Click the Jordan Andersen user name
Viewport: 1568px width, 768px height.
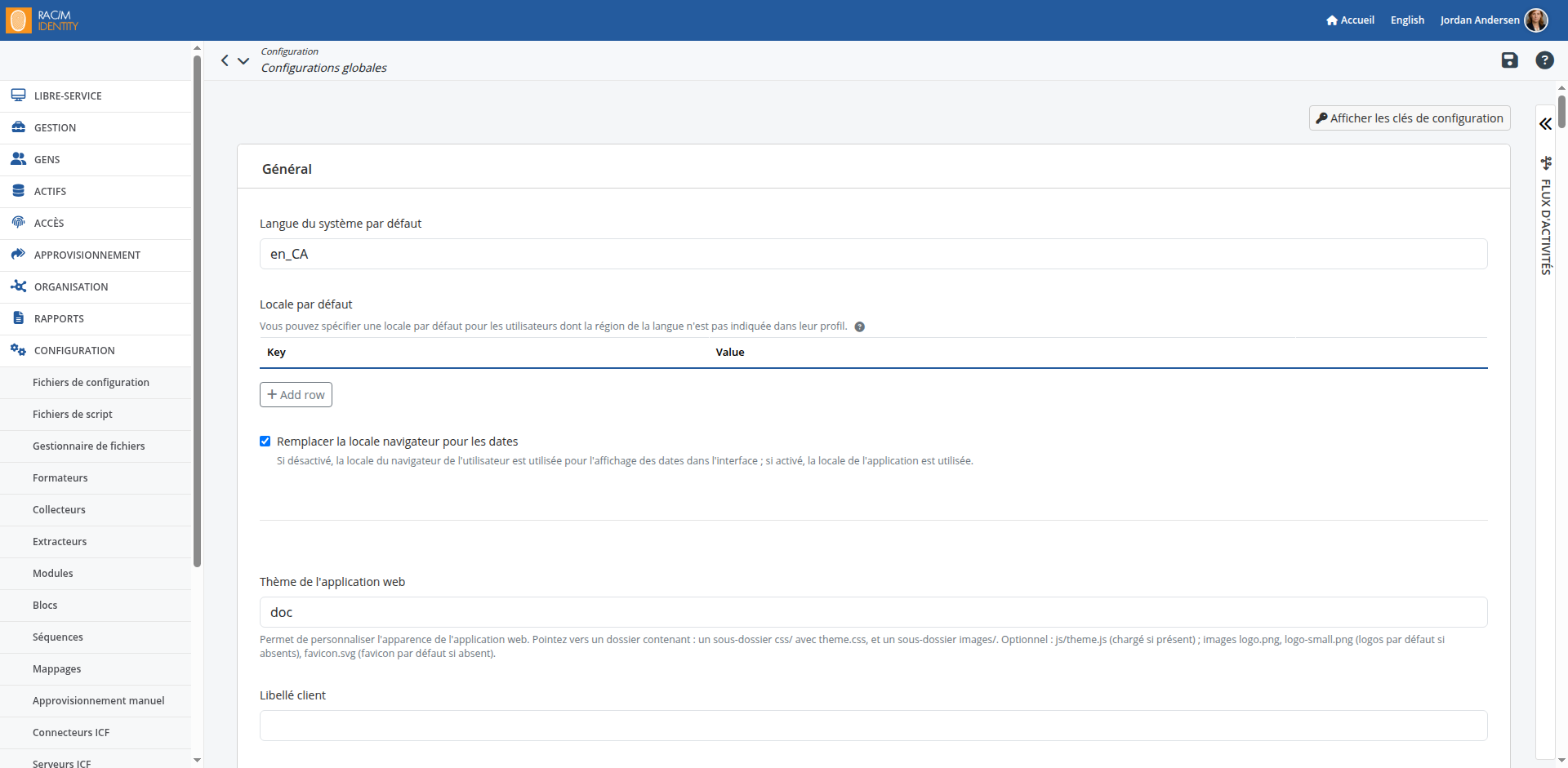(1480, 20)
